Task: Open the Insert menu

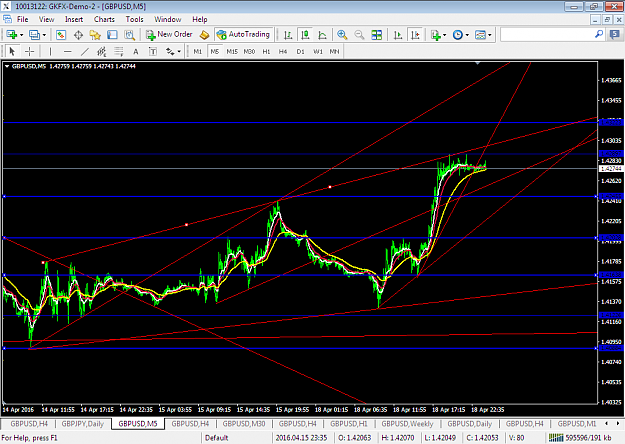Action: (x=74, y=19)
